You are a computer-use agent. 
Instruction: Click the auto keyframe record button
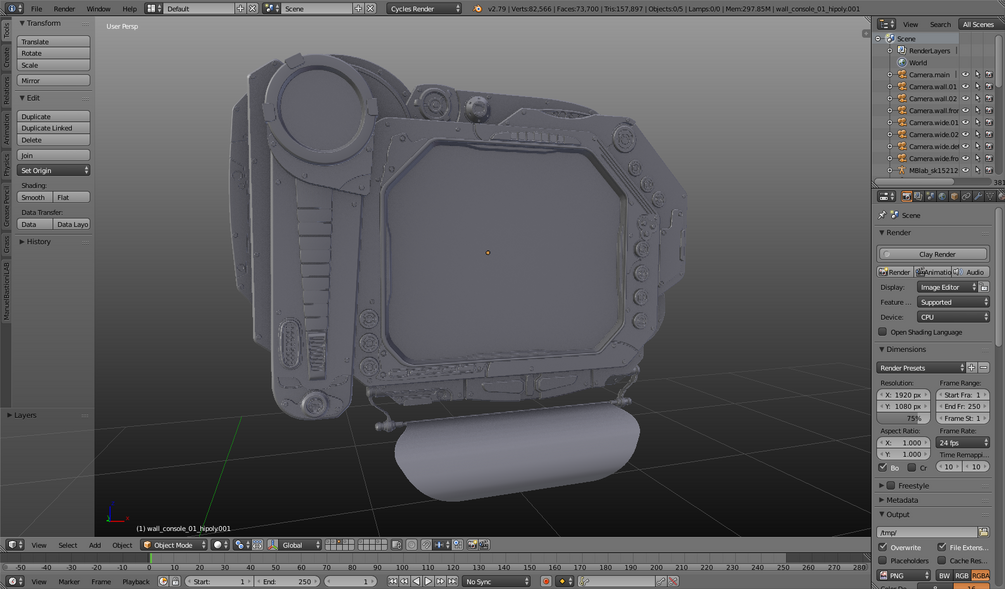click(546, 581)
